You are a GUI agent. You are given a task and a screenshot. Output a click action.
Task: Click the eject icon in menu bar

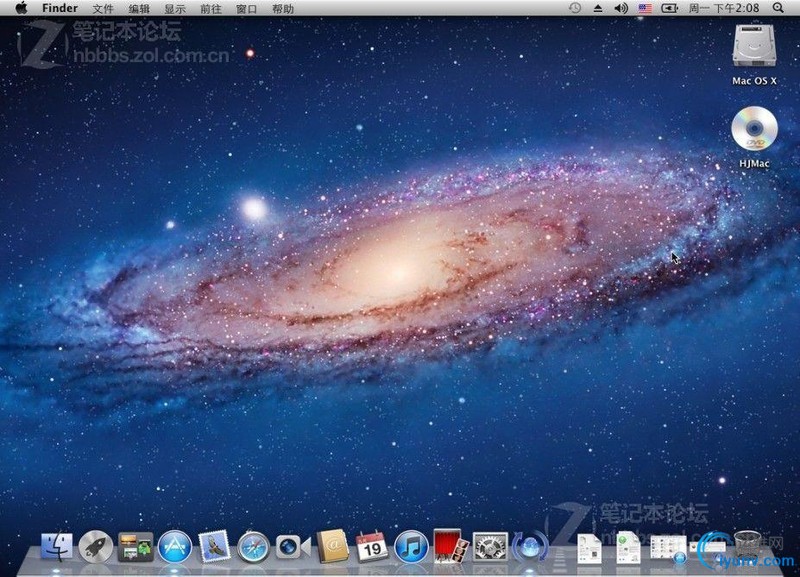coord(598,8)
